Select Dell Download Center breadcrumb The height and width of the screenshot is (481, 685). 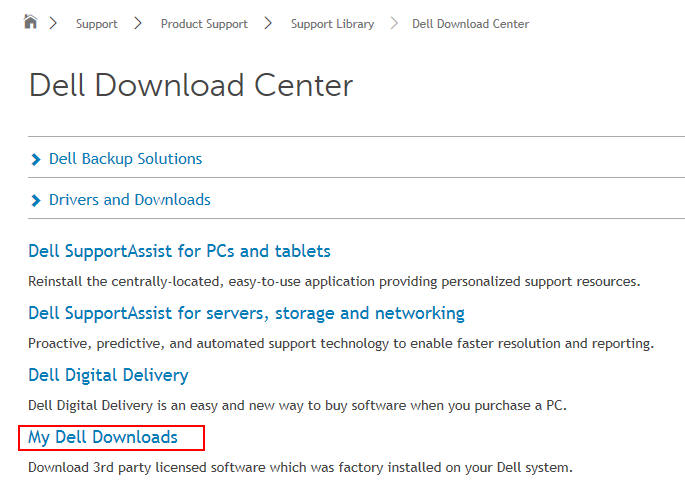471,24
